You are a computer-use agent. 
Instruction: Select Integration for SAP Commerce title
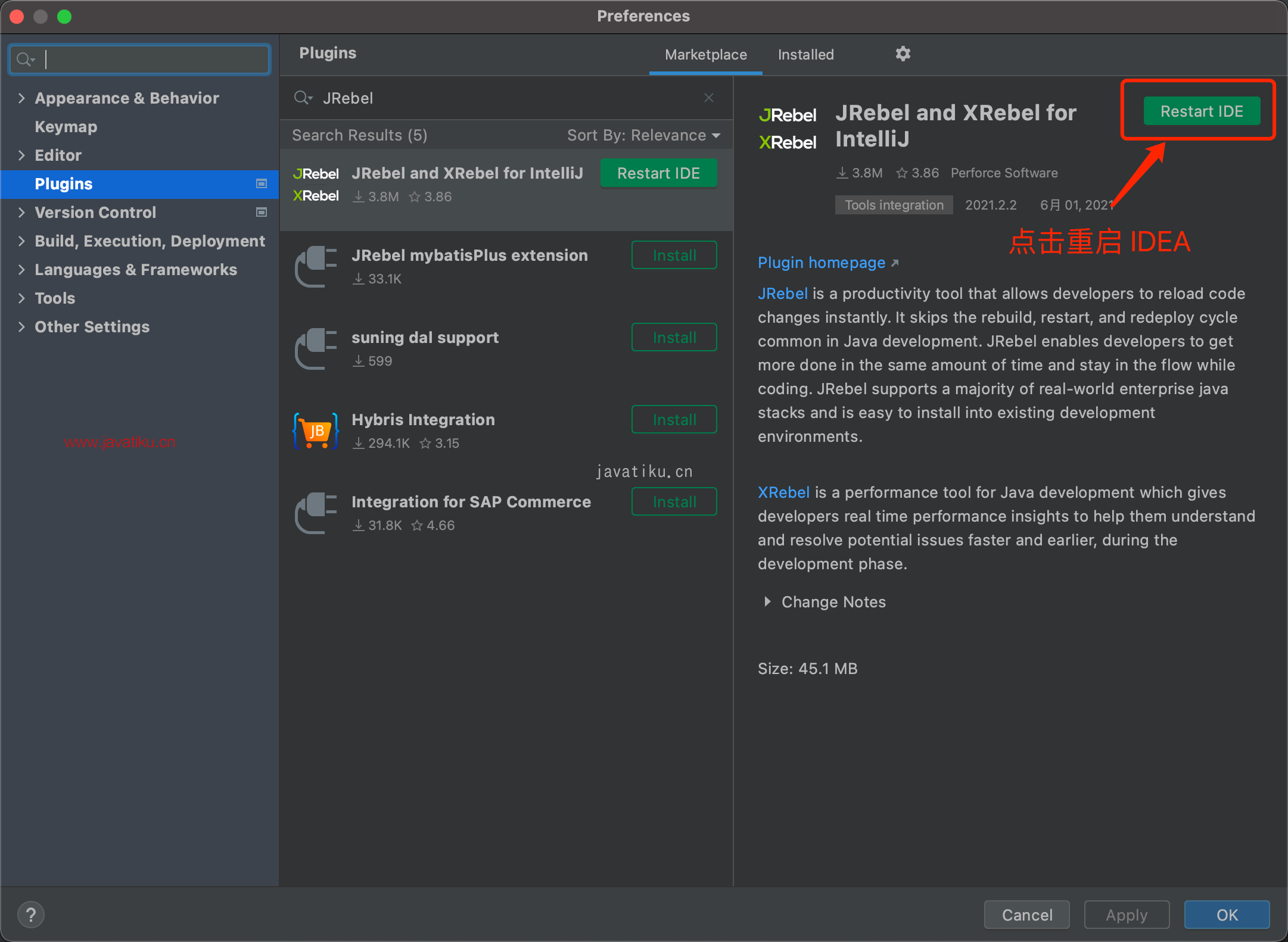click(471, 502)
